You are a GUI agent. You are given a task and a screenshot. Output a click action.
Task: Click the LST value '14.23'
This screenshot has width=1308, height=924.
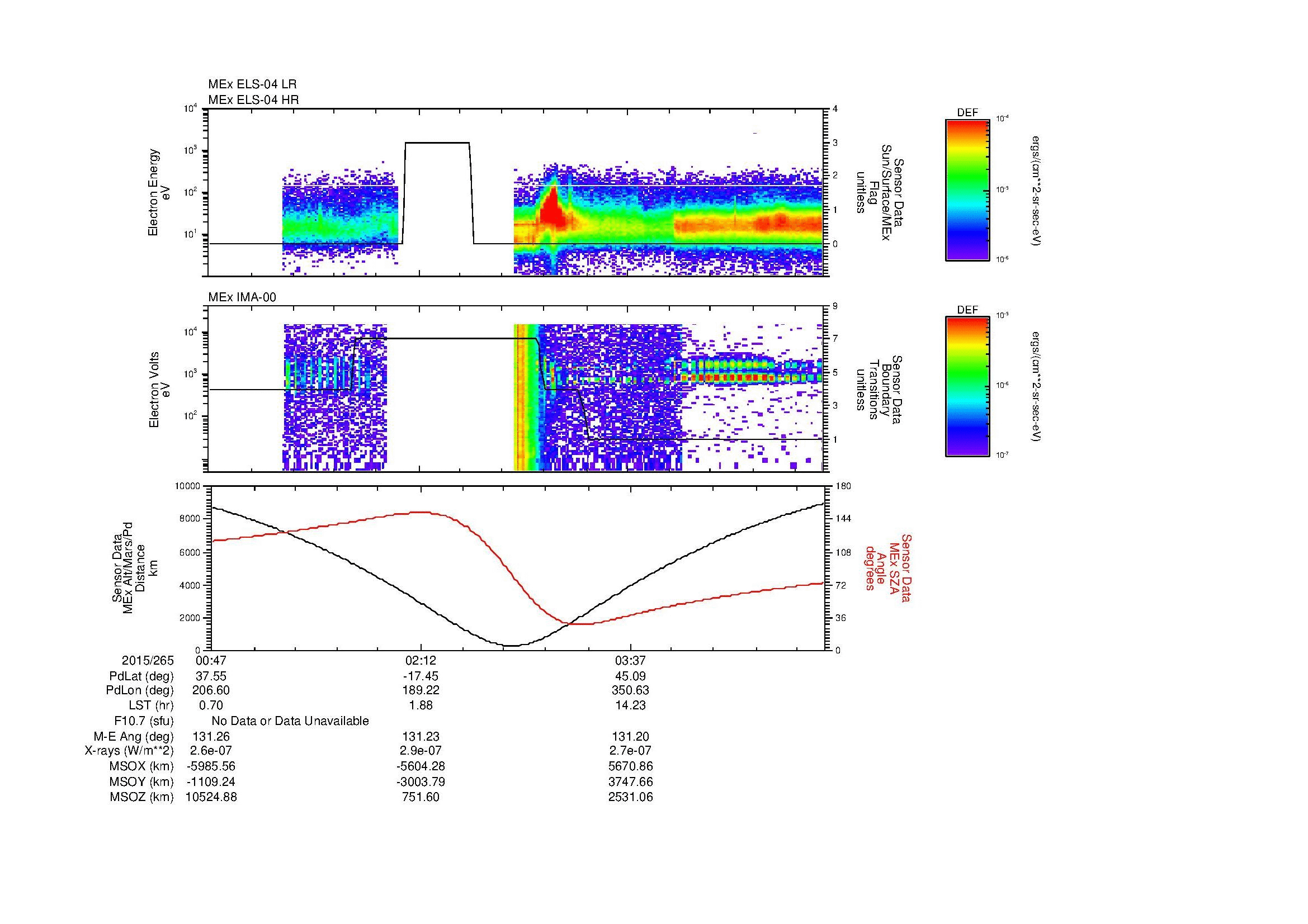click(x=630, y=705)
